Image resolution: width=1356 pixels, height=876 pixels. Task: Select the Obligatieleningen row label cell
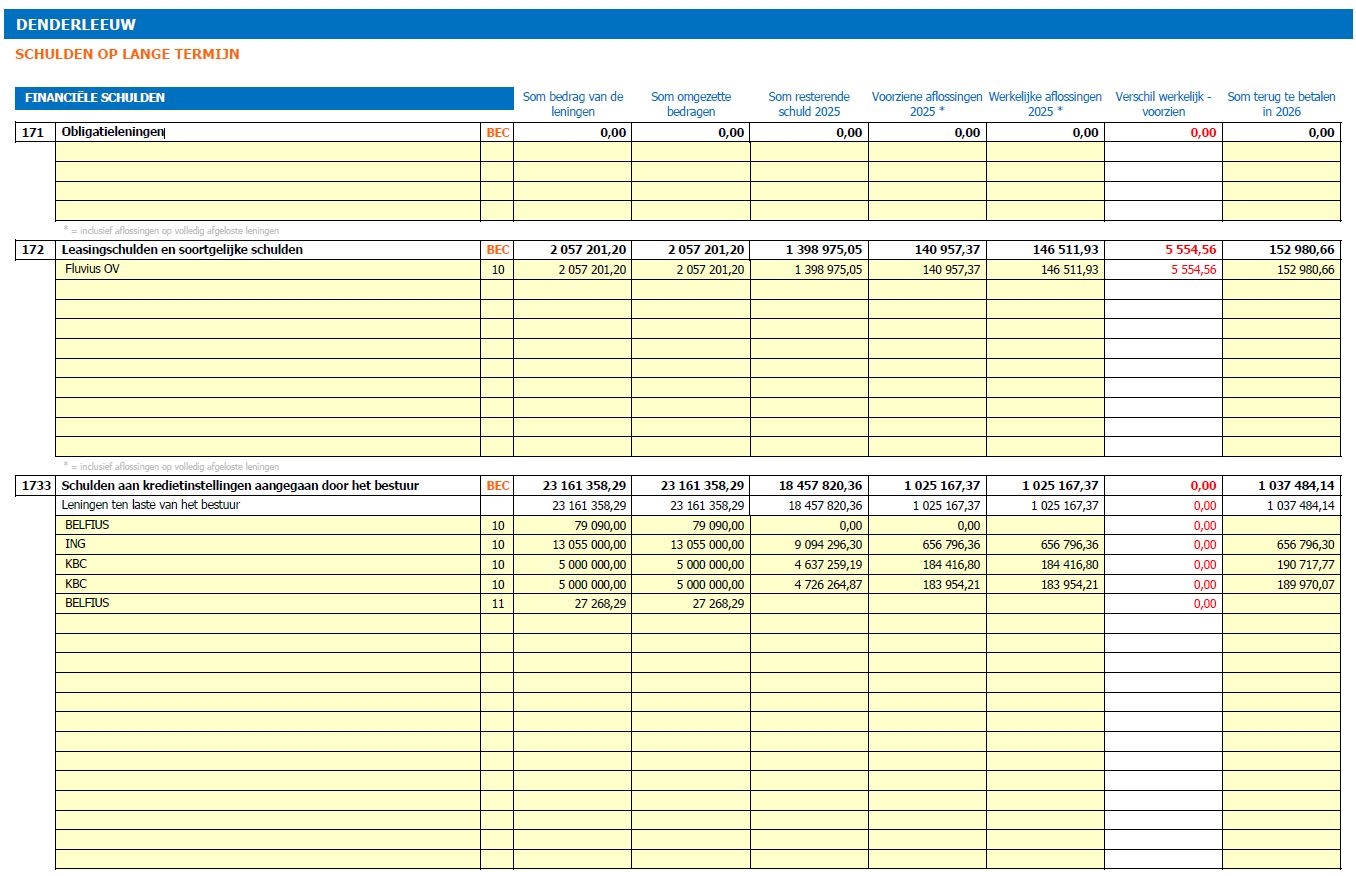coord(268,132)
